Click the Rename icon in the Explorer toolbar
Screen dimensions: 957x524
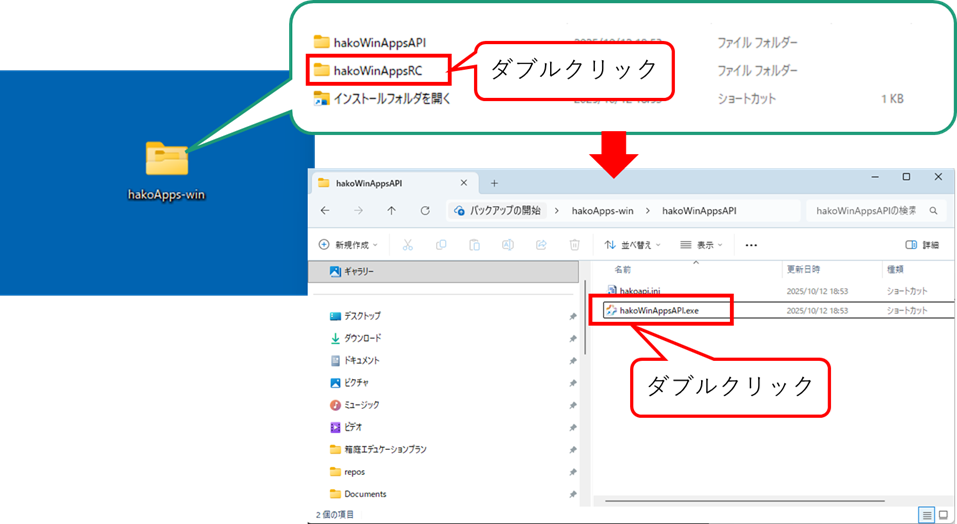tap(507, 245)
